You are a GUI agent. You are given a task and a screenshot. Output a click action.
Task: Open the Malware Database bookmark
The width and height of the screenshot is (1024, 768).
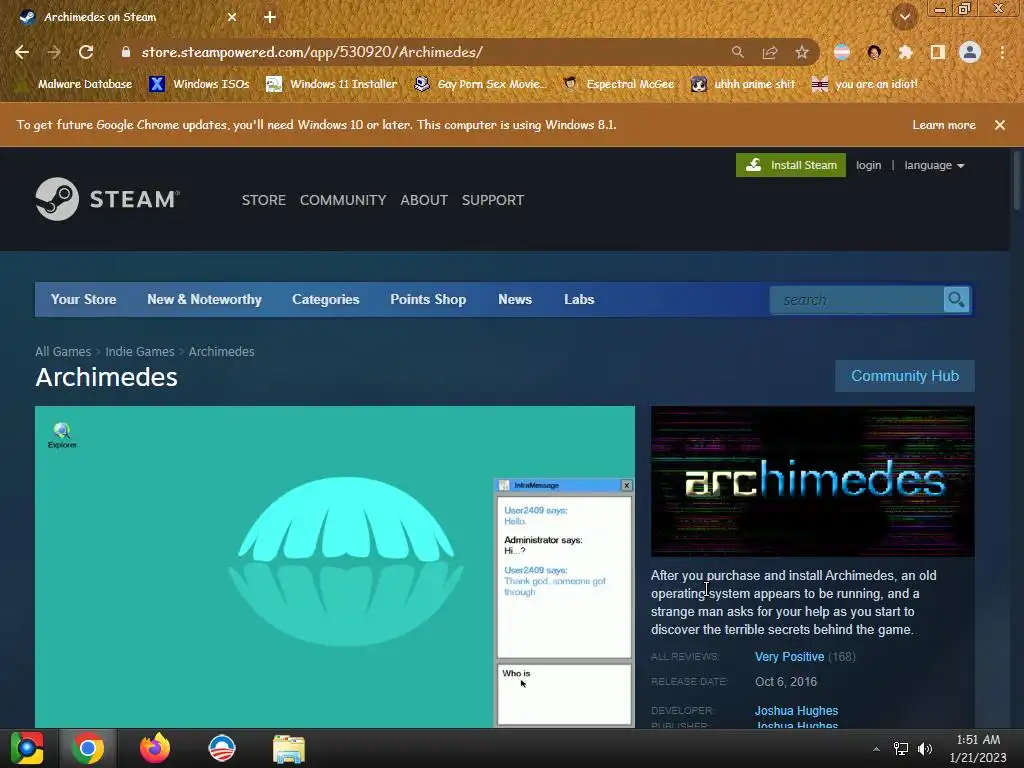pos(76,84)
